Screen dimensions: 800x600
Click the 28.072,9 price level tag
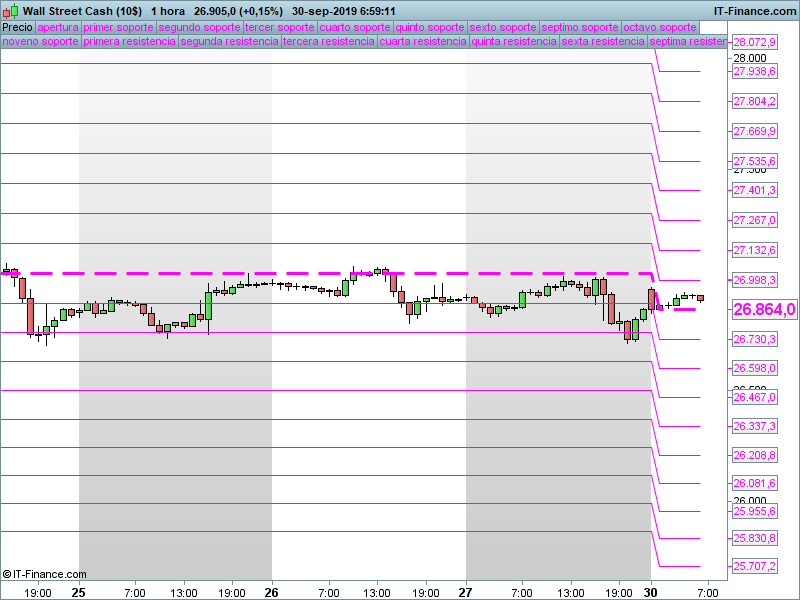[755, 42]
